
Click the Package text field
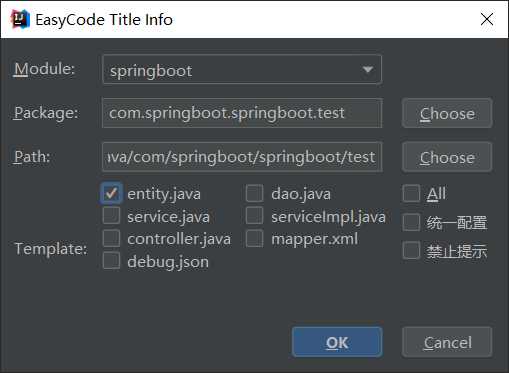[x=242, y=113]
